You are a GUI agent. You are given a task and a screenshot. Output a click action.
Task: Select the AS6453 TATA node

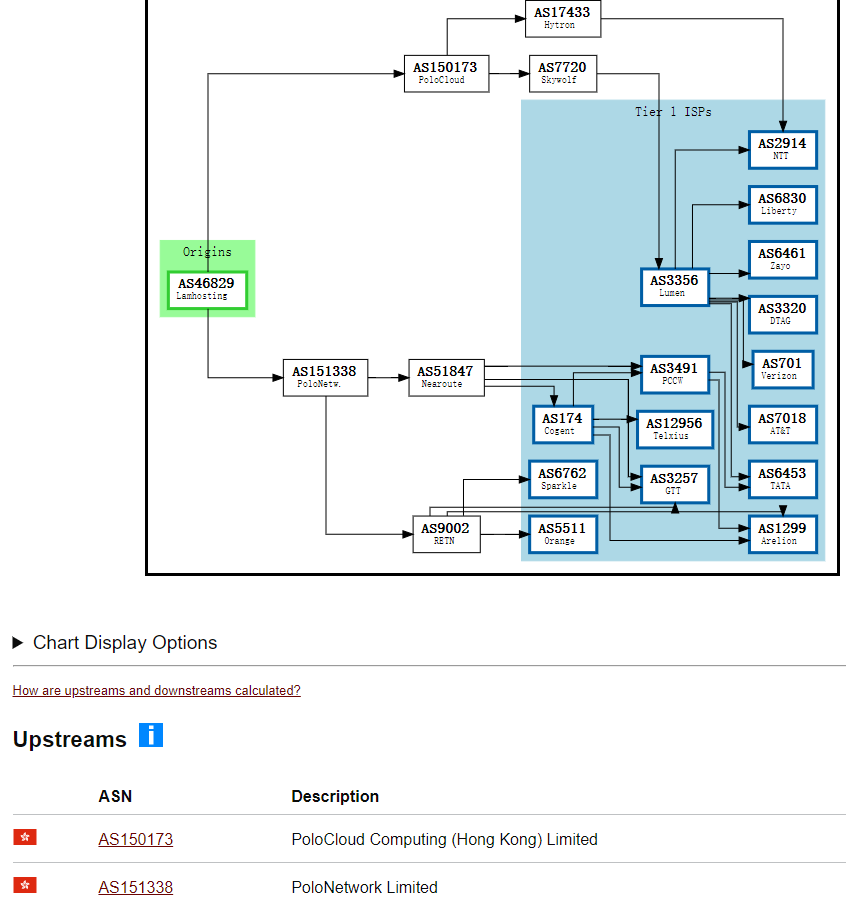pos(782,479)
